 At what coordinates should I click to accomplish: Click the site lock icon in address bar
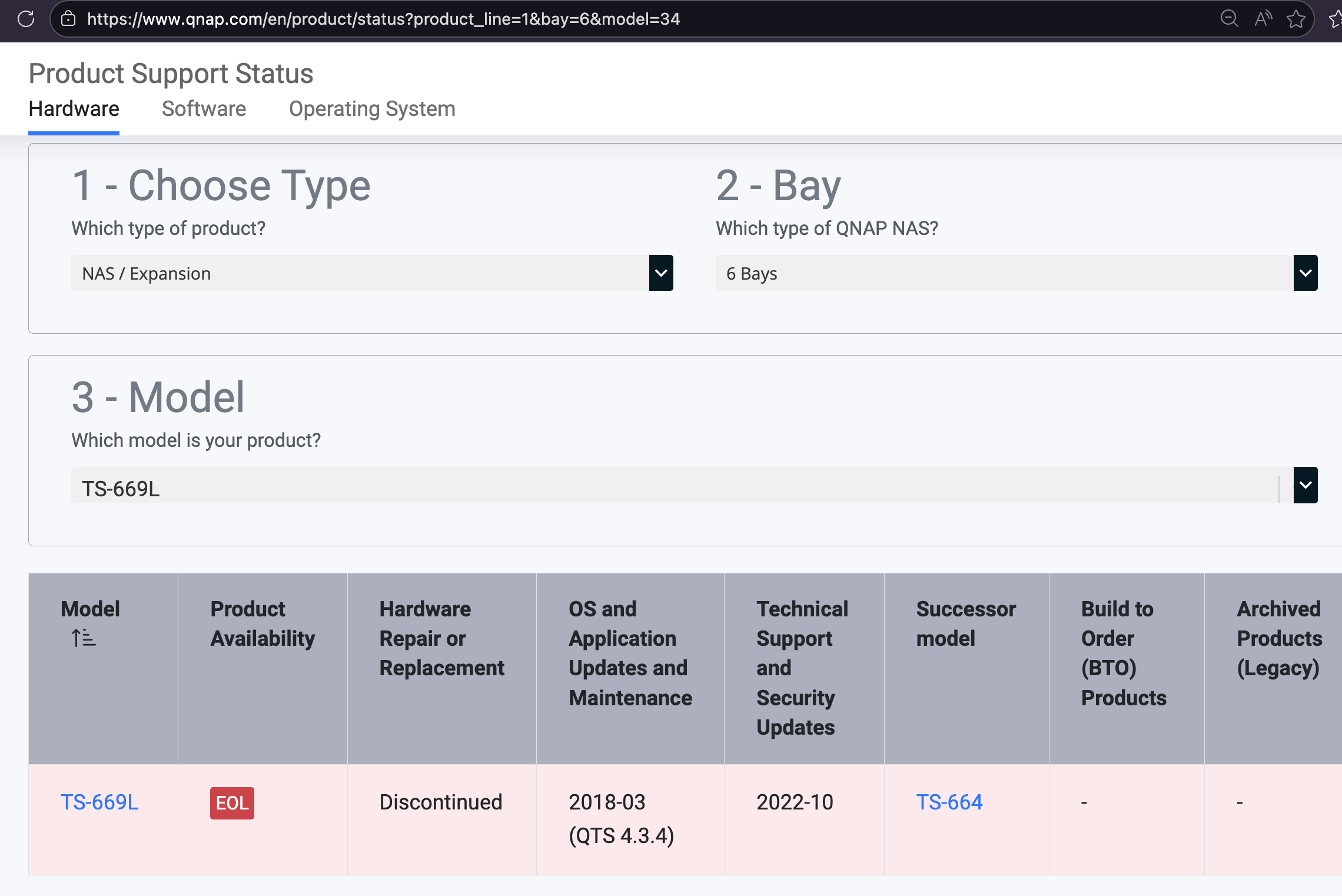click(68, 19)
